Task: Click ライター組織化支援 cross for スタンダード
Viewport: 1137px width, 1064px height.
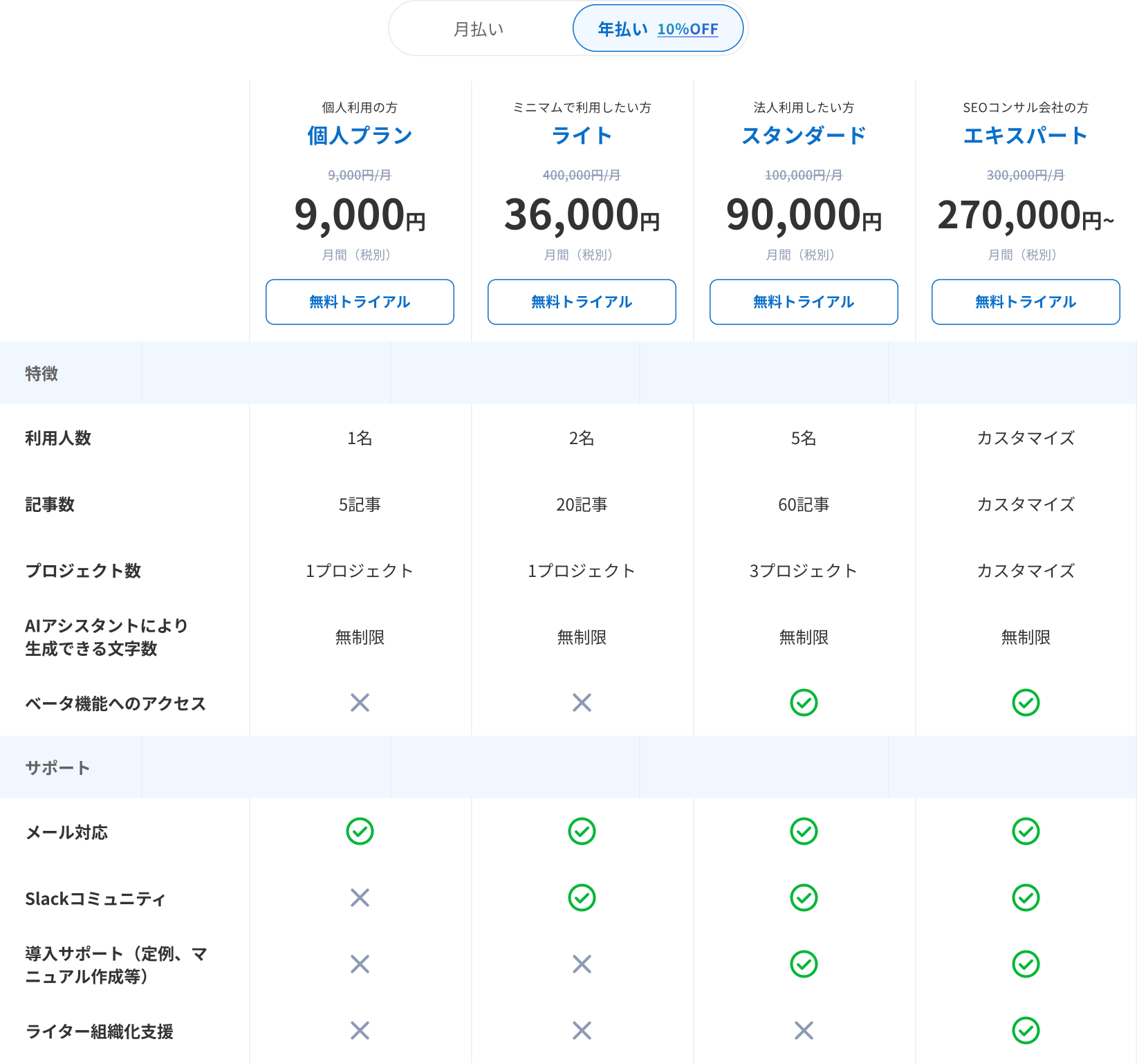Action: coord(804,1031)
